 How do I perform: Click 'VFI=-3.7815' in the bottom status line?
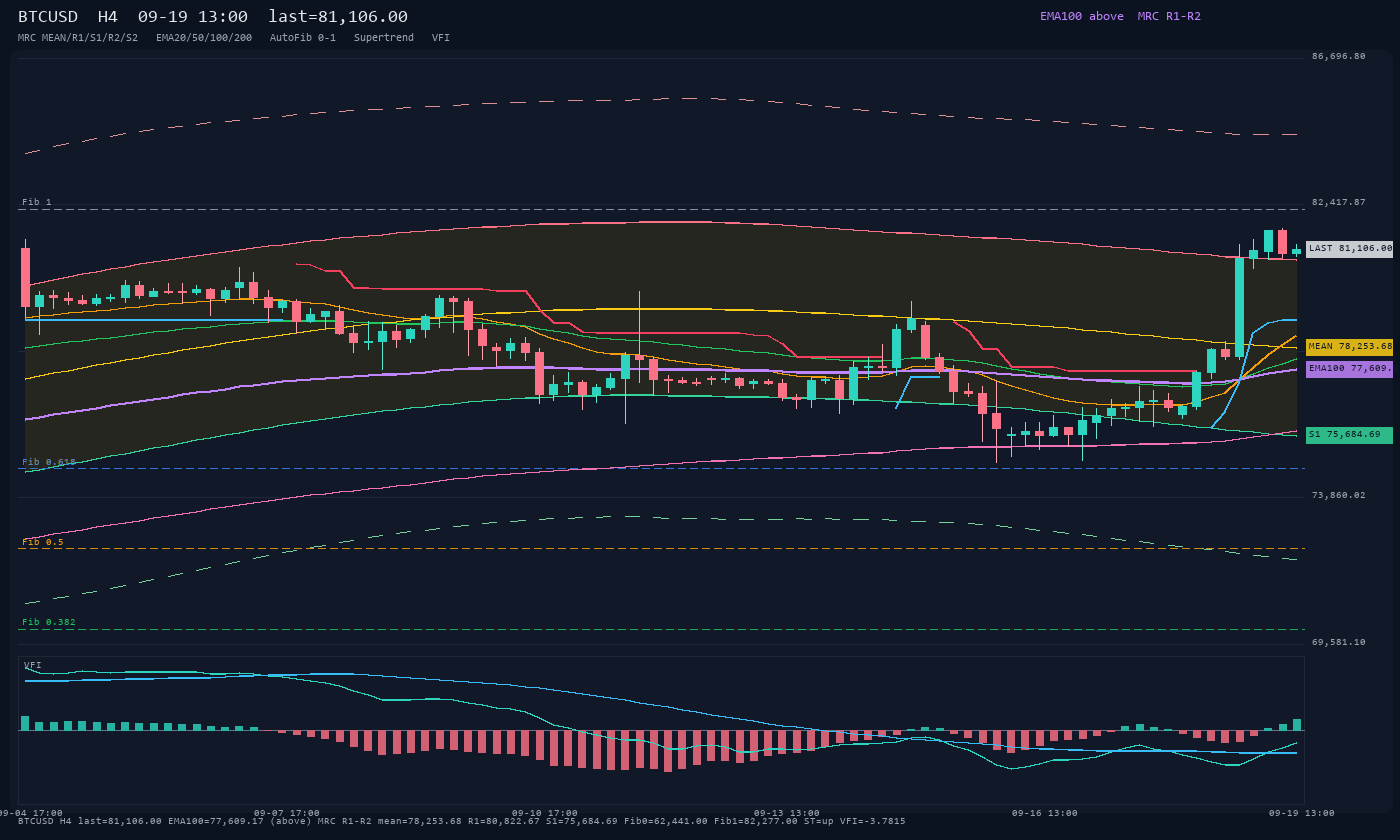click(x=873, y=821)
